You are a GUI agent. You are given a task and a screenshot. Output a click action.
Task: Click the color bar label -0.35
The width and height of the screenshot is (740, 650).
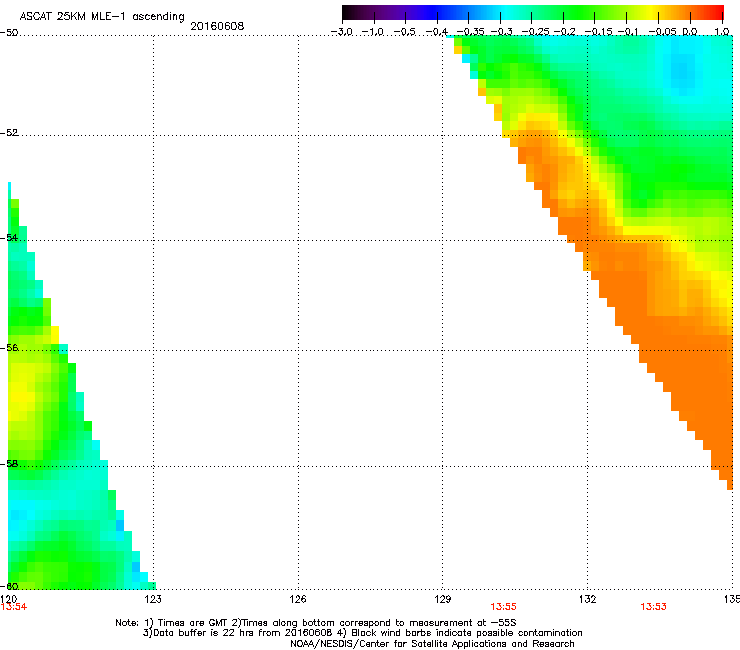coord(471,32)
